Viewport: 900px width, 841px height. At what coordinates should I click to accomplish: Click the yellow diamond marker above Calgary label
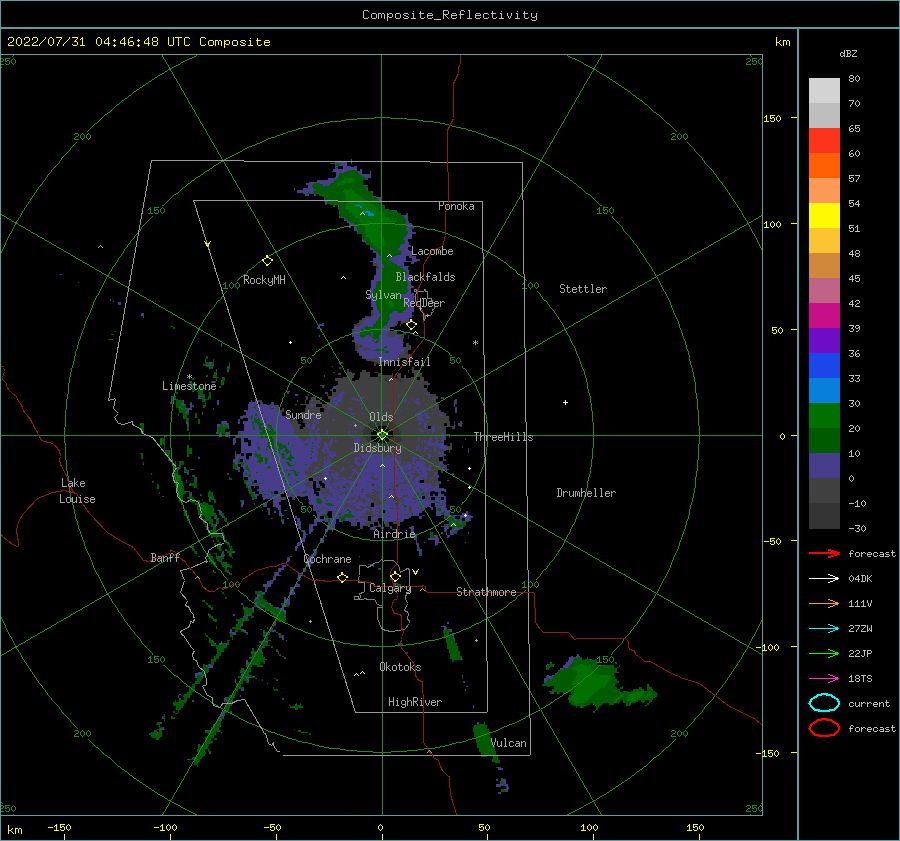point(395,576)
